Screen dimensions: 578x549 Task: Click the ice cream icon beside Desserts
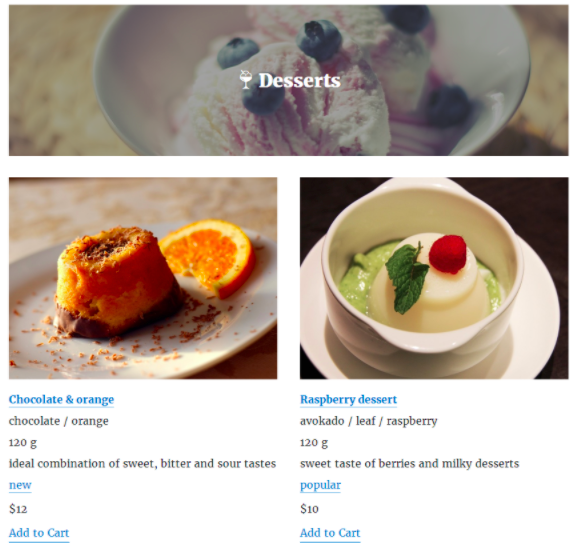point(246,80)
